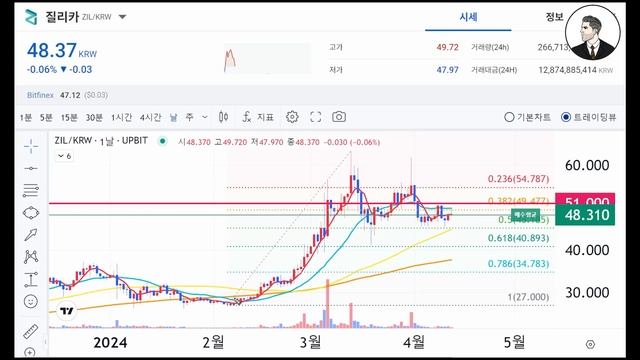Open the Fibonacci retracement tool

pos(31,190)
